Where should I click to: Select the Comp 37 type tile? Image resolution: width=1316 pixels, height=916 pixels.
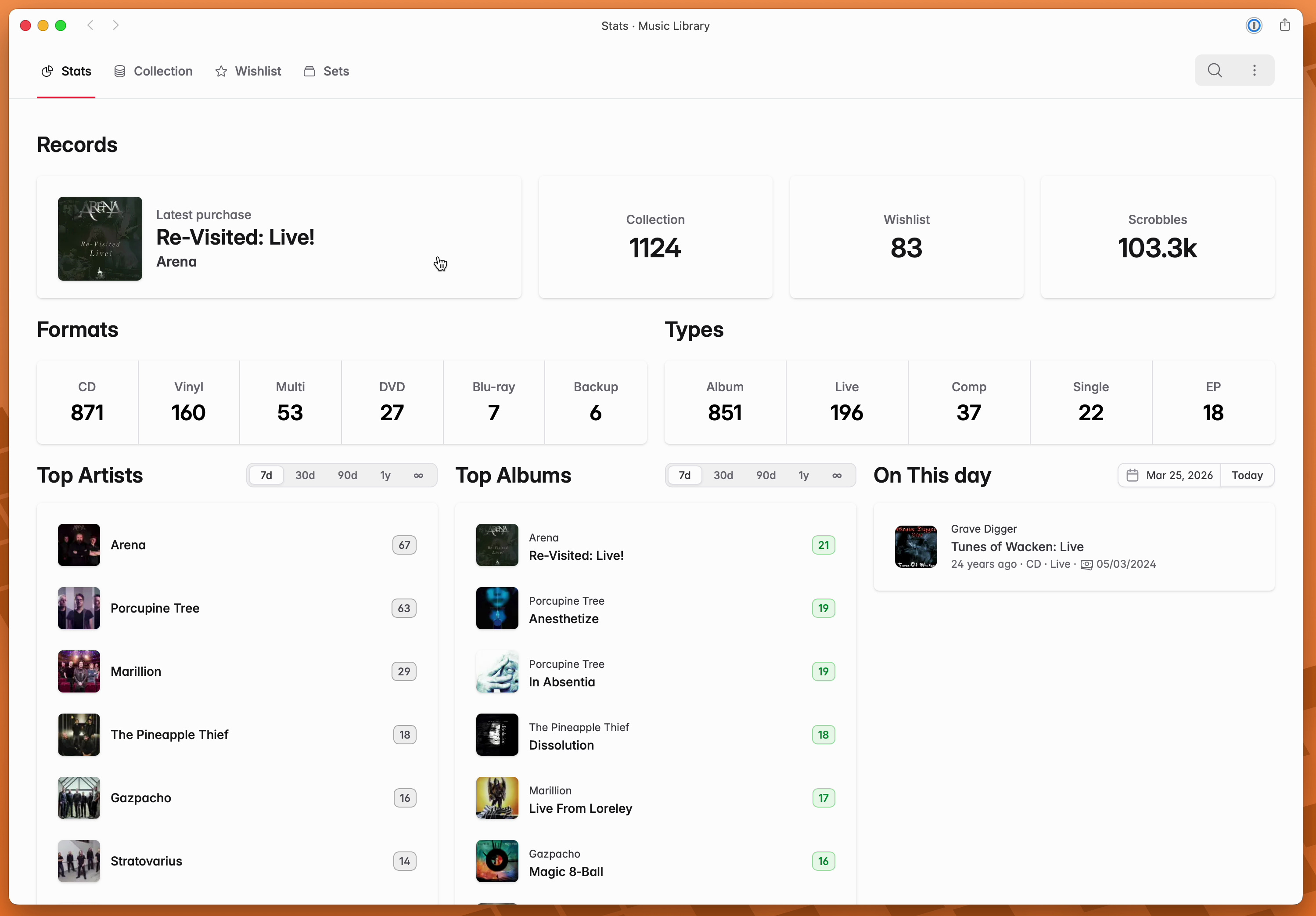(969, 402)
